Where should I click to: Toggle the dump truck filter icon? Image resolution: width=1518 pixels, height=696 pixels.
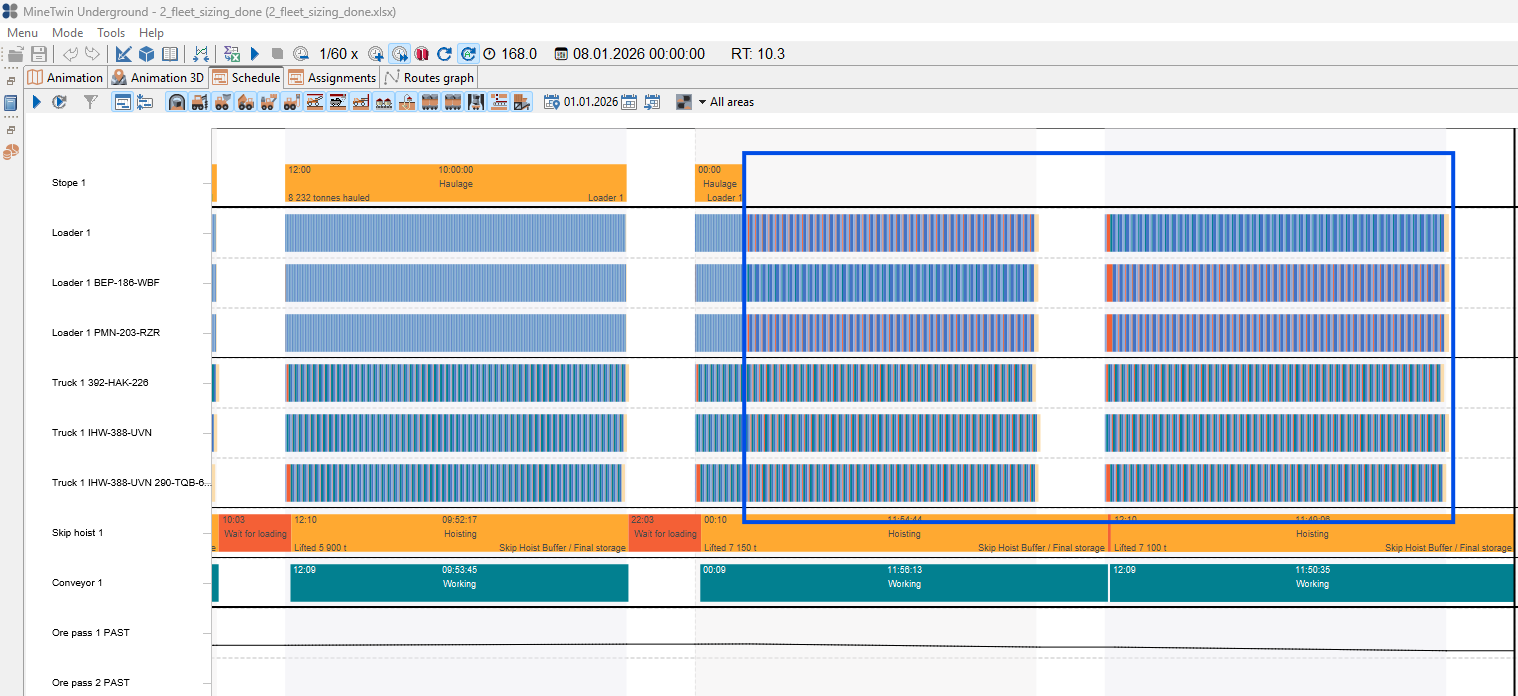coord(244,102)
